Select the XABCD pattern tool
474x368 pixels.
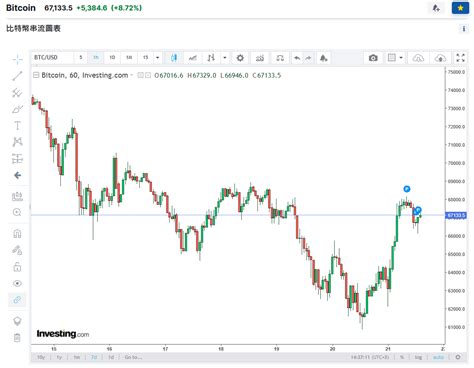pyautogui.click(x=17, y=142)
